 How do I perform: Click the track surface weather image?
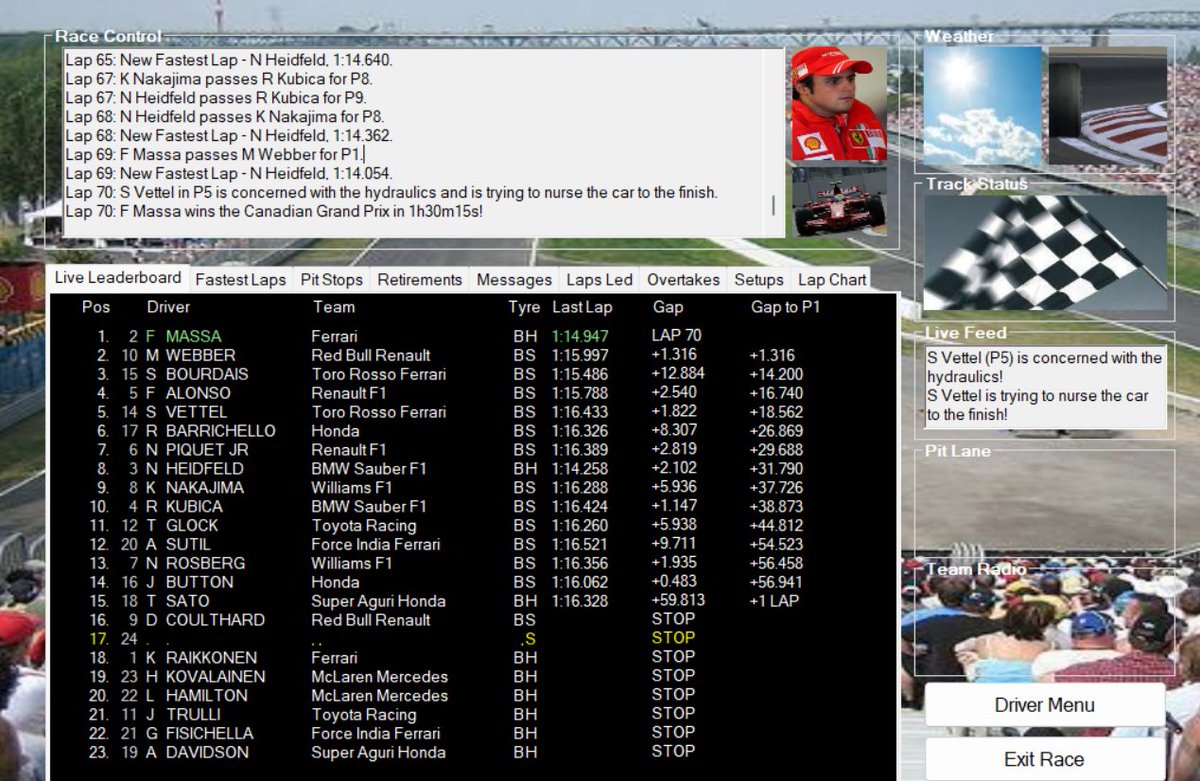[x=1107, y=106]
